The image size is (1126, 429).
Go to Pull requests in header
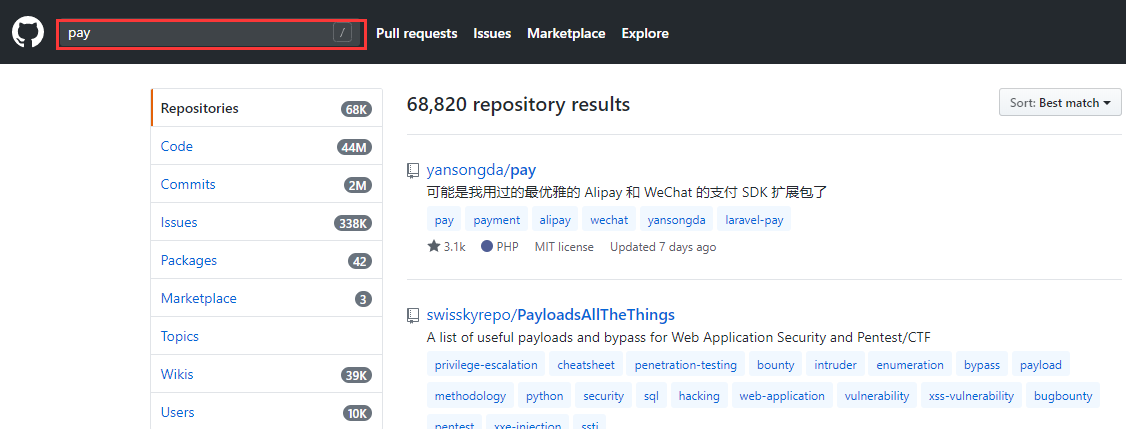click(417, 33)
